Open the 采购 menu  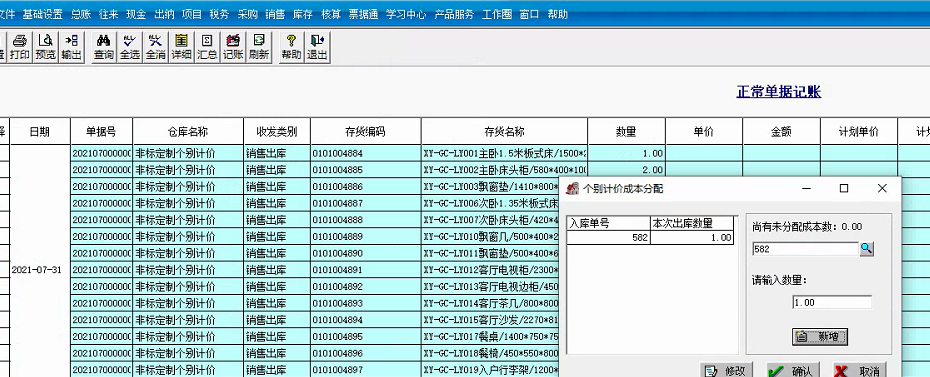tap(247, 15)
